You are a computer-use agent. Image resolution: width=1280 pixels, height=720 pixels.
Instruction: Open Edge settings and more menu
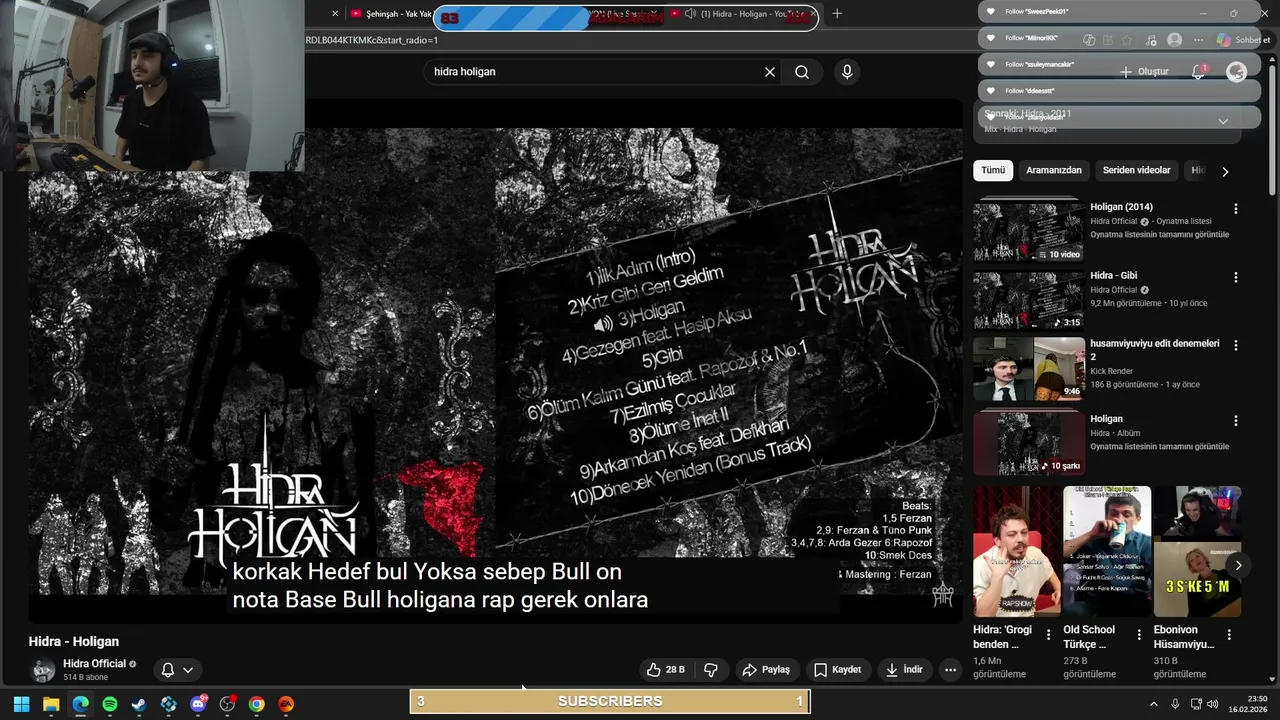(x=1198, y=40)
